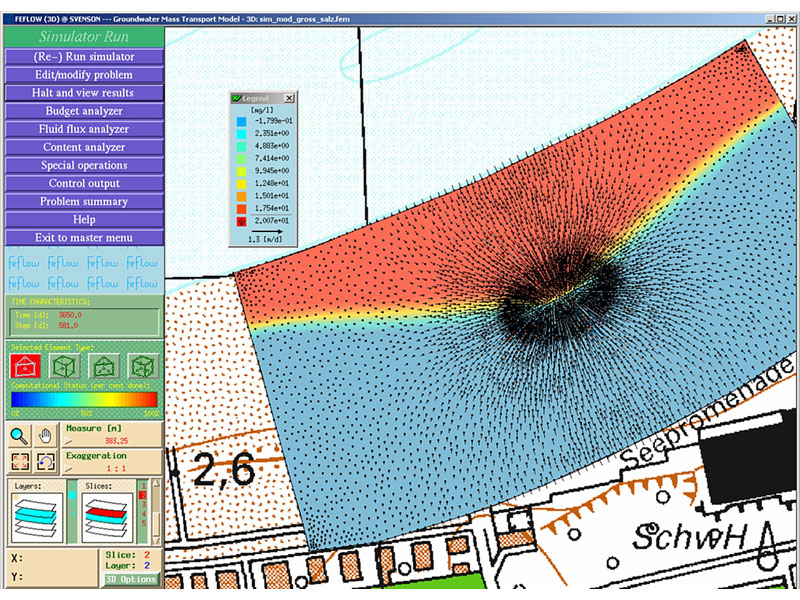Click the rotate/refresh view icon
Viewport: 800px width, 600px height.
45,462
